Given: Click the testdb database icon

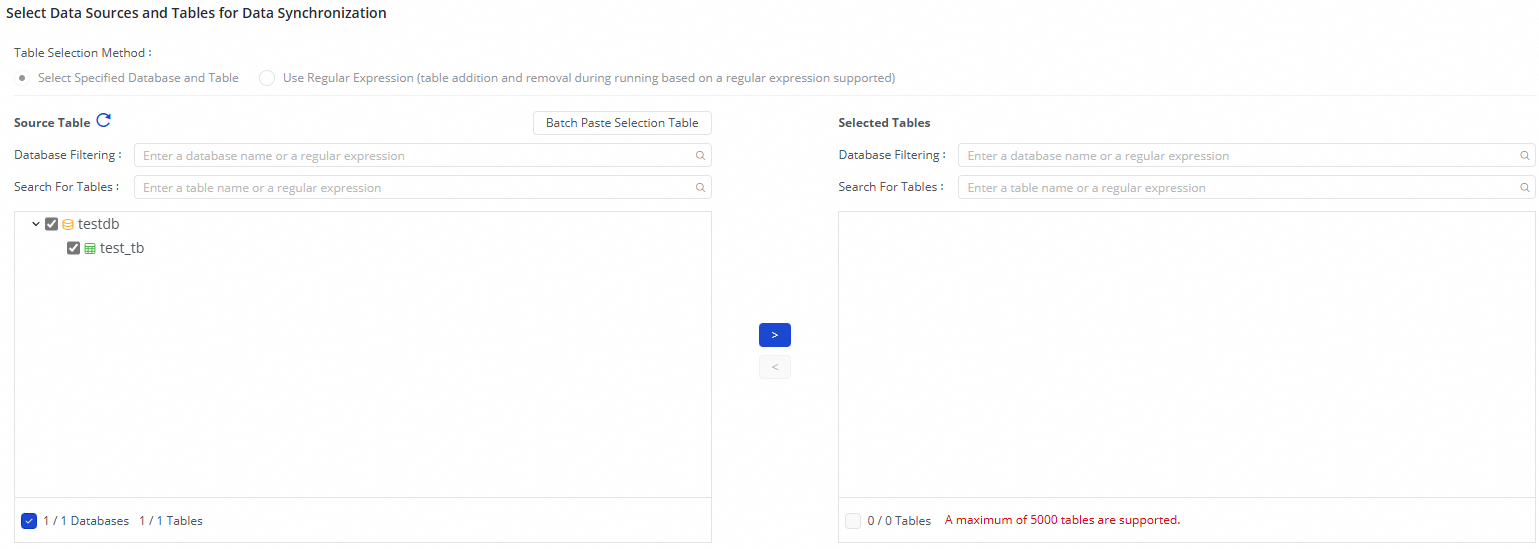Looking at the screenshot, I should pos(68,225).
